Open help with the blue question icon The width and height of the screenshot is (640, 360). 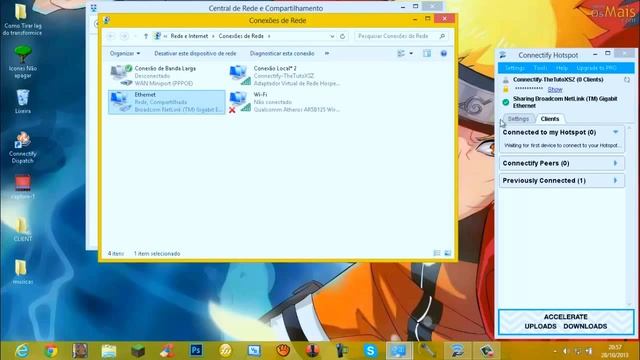click(x=444, y=53)
